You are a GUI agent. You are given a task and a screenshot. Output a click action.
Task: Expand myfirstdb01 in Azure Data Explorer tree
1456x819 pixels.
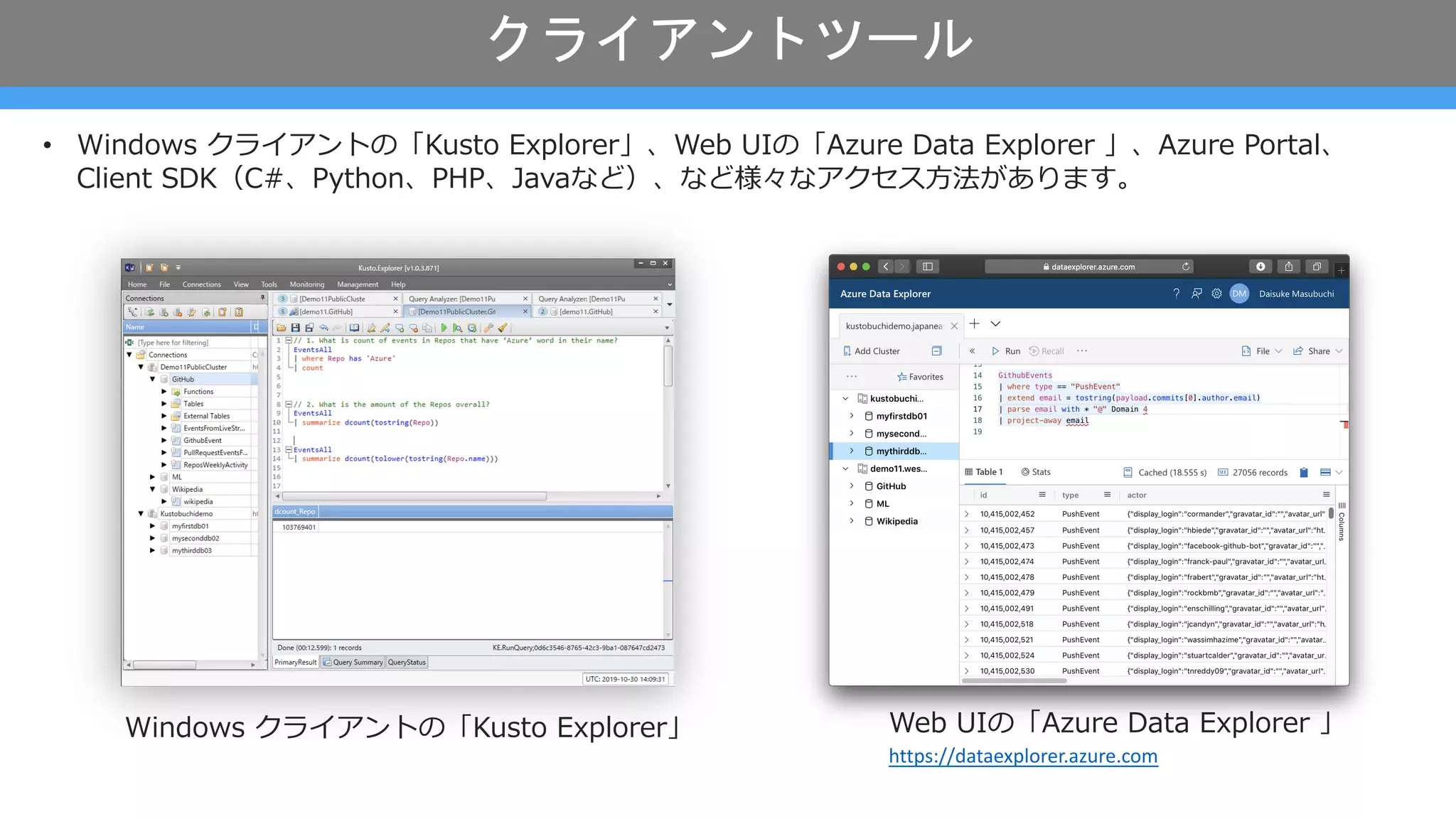point(851,416)
